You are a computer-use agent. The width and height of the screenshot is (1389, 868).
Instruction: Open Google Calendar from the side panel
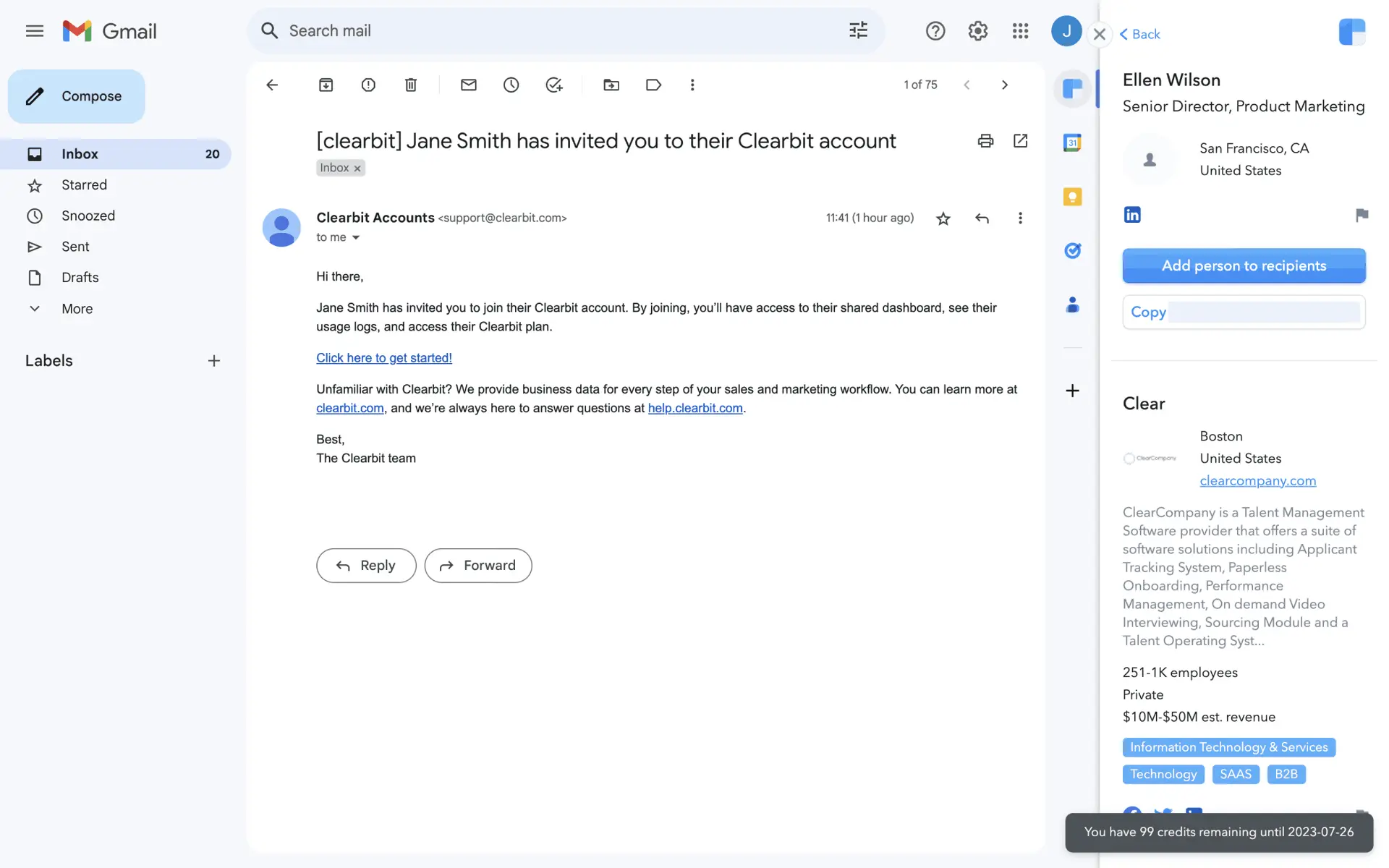pos(1072,142)
